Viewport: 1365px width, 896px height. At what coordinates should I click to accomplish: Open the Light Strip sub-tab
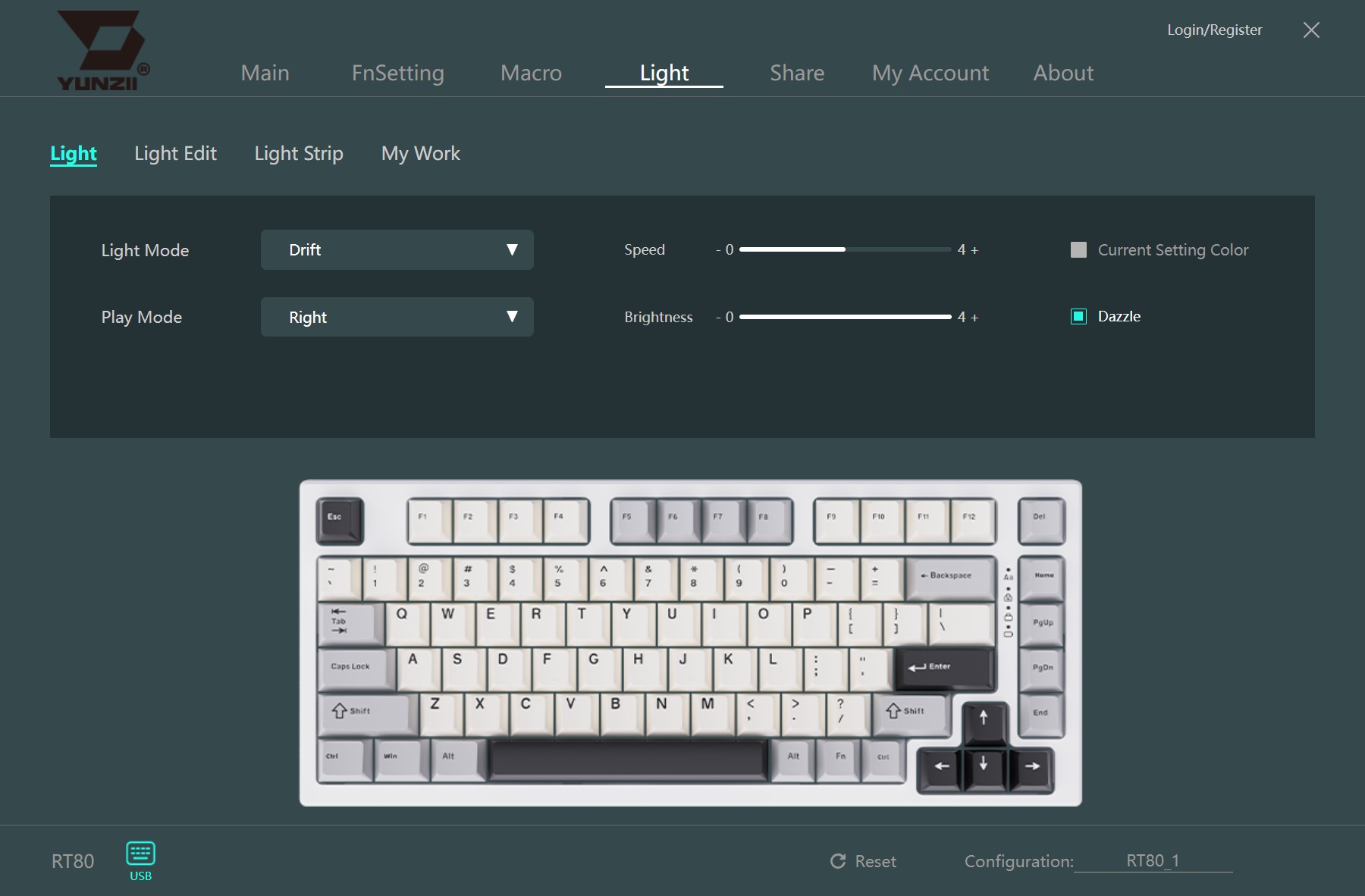point(299,153)
